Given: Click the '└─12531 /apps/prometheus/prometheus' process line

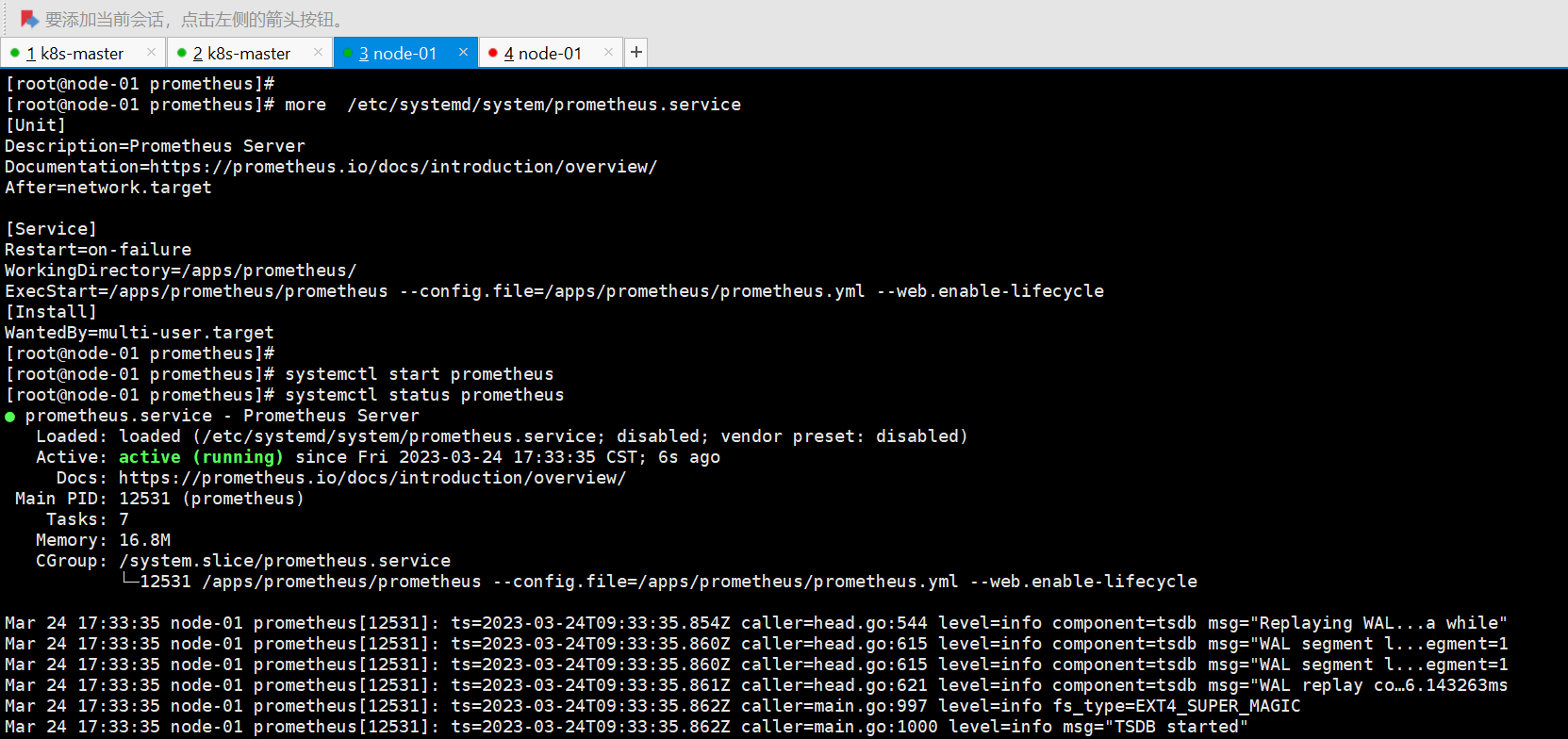Looking at the screenshot, I should click(660, 582).
